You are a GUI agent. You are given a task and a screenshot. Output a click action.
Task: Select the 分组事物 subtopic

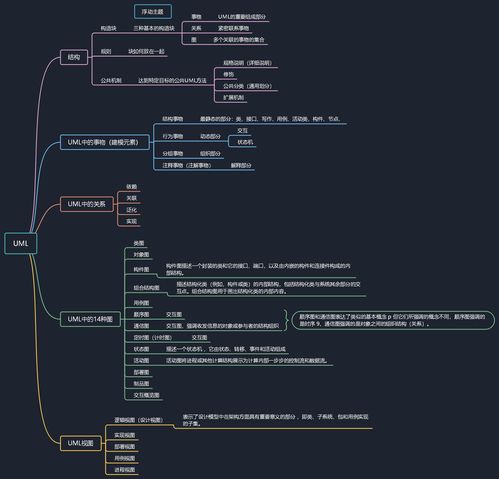point(173,154)
